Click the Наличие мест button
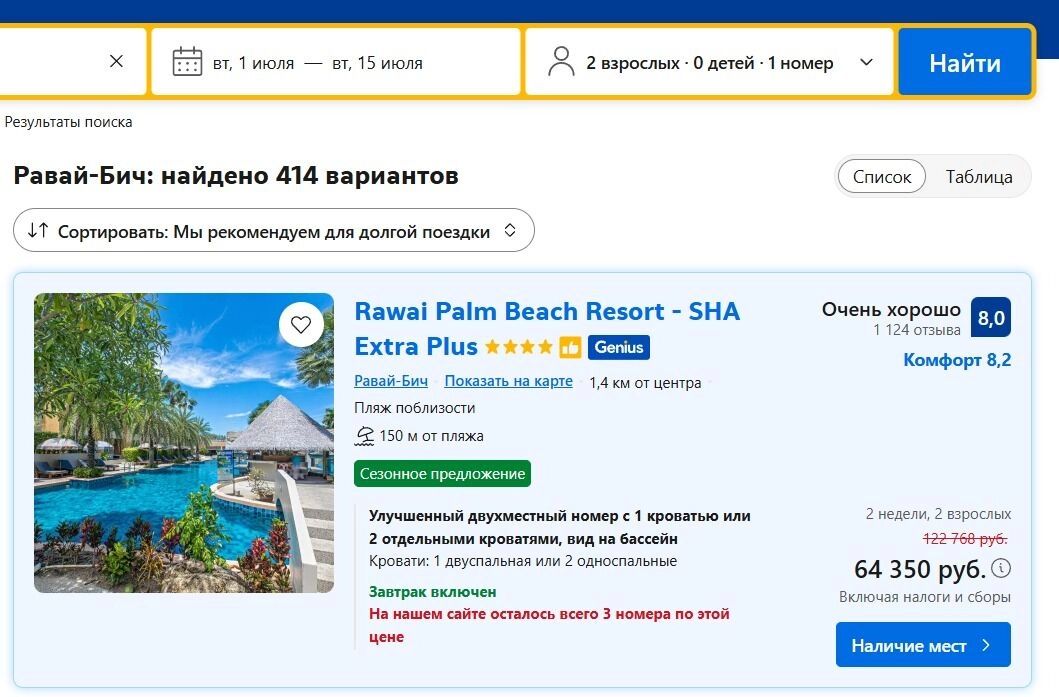Screen dimensions: 1059x697 [x=922, y=645]
